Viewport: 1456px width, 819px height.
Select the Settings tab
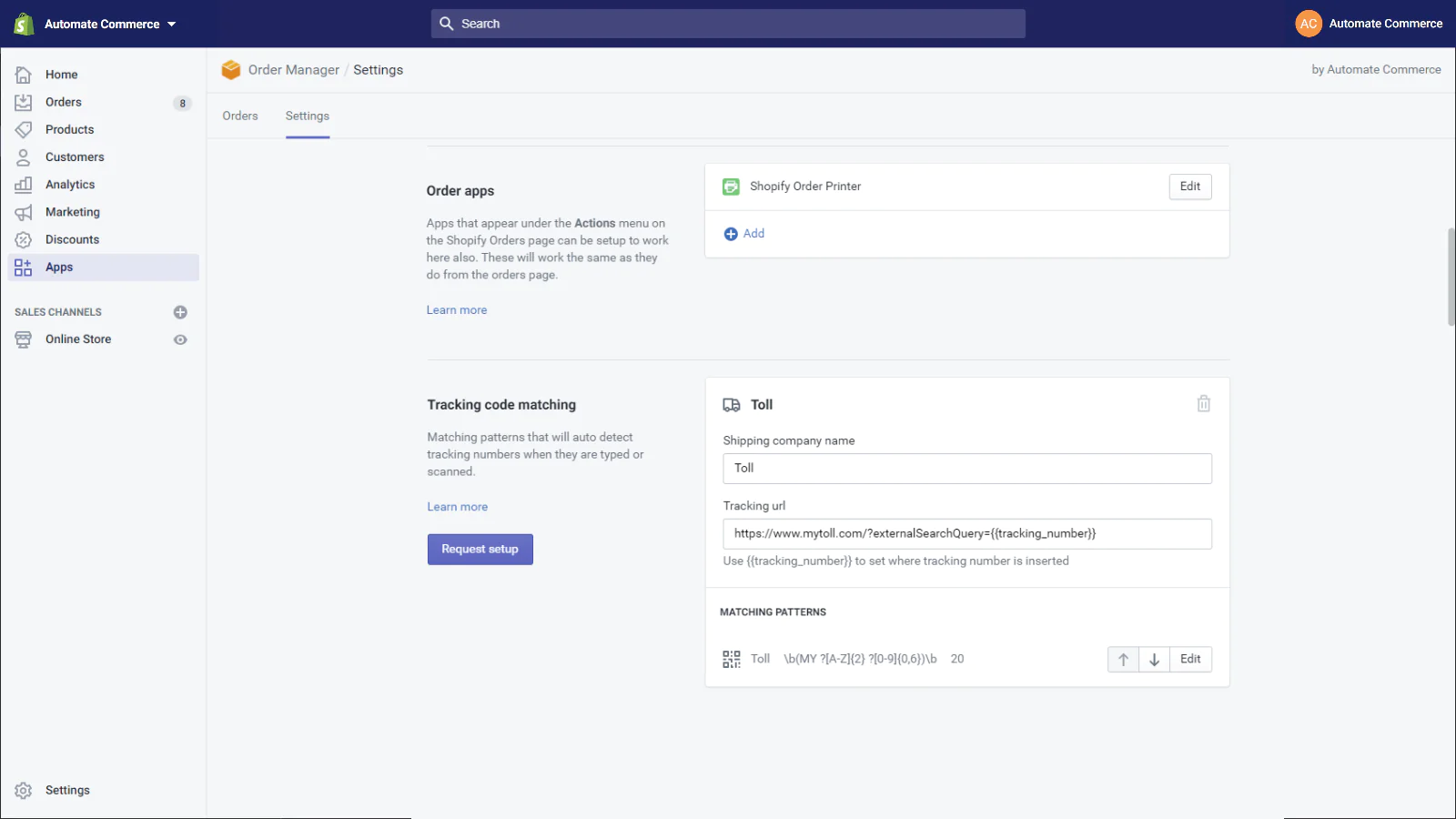pos(307,116)
